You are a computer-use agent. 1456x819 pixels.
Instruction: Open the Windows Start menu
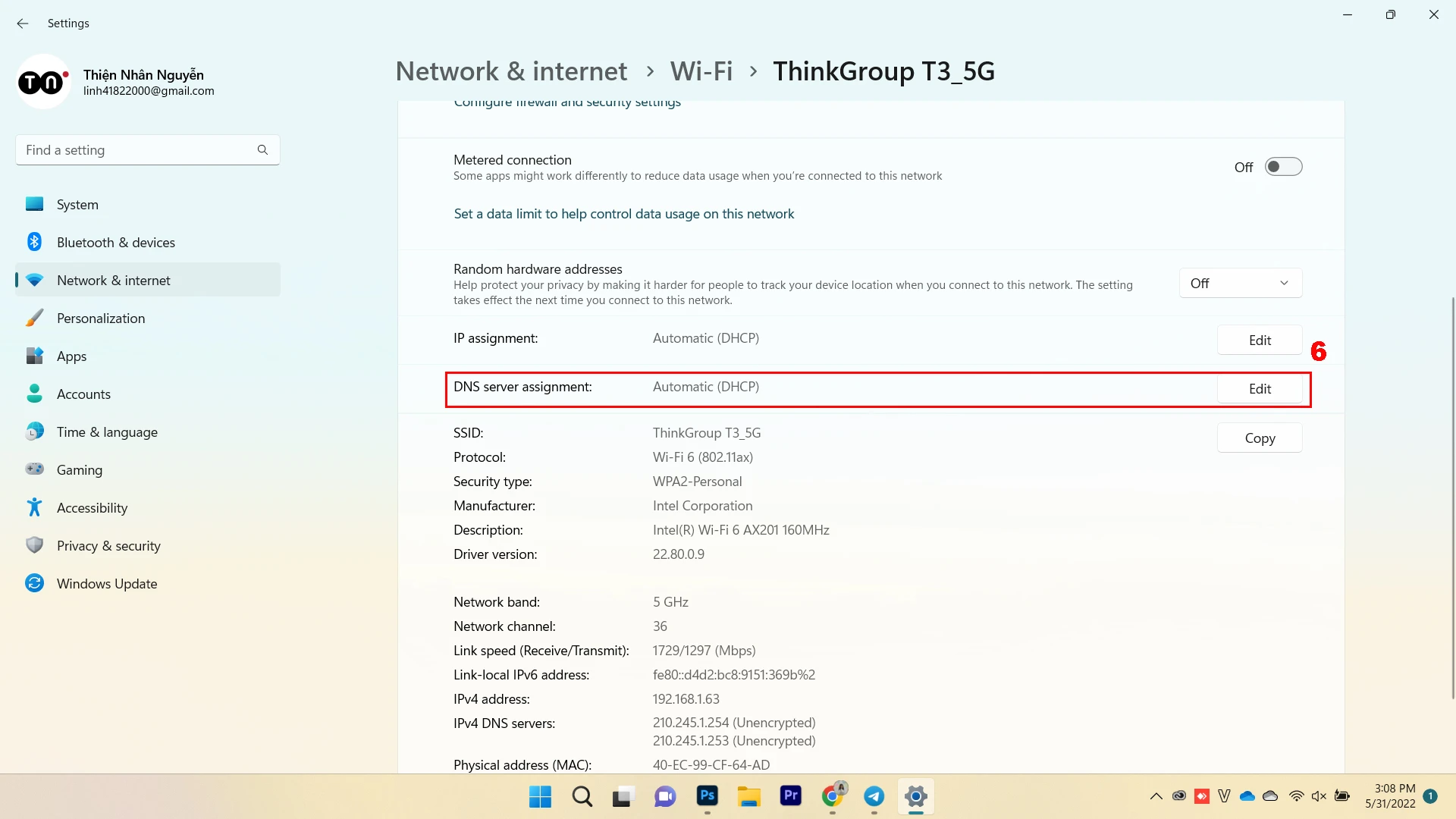coord(540,796)
